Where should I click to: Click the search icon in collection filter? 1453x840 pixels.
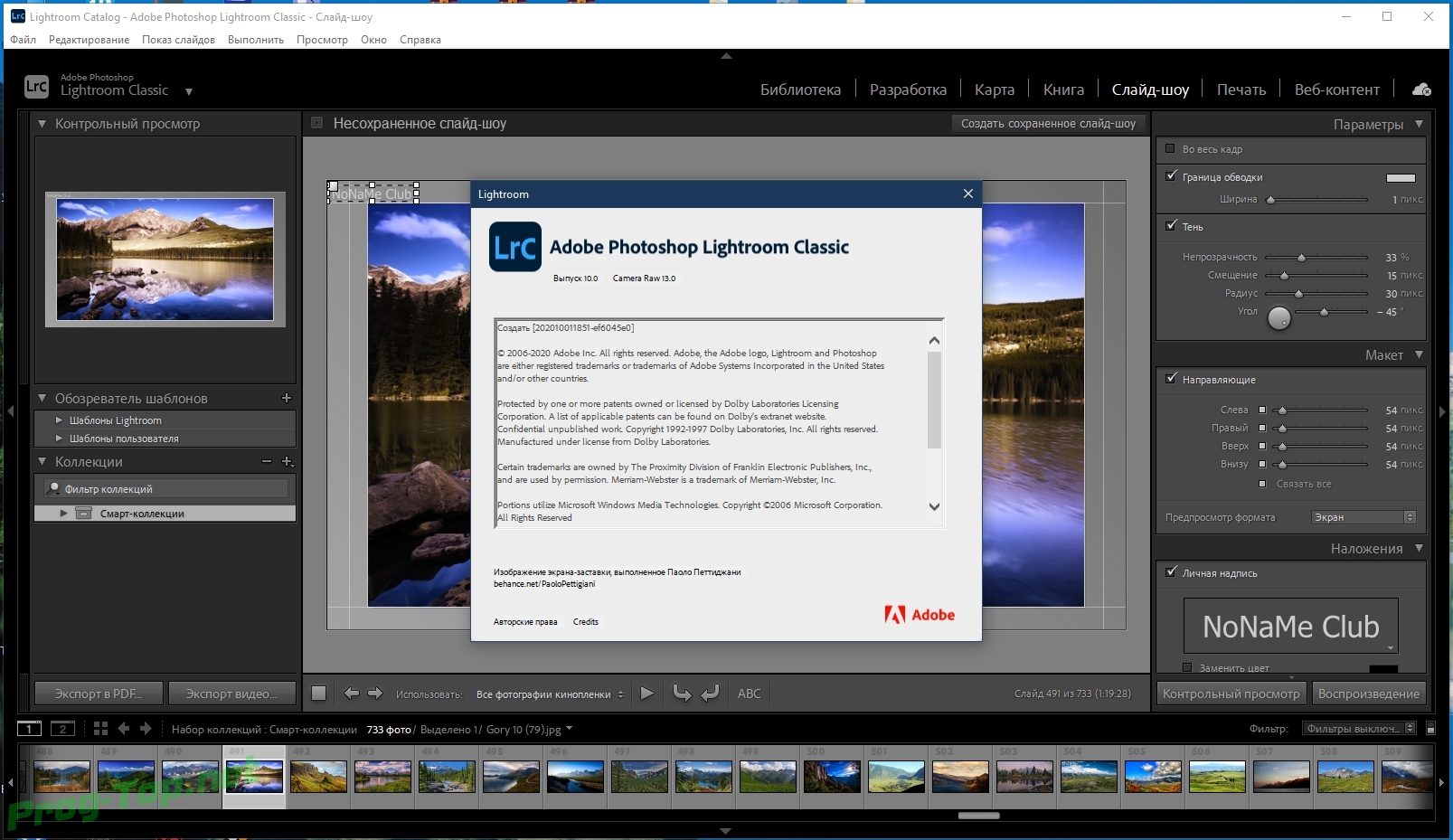pyautogui.click(x=54, y=489)
